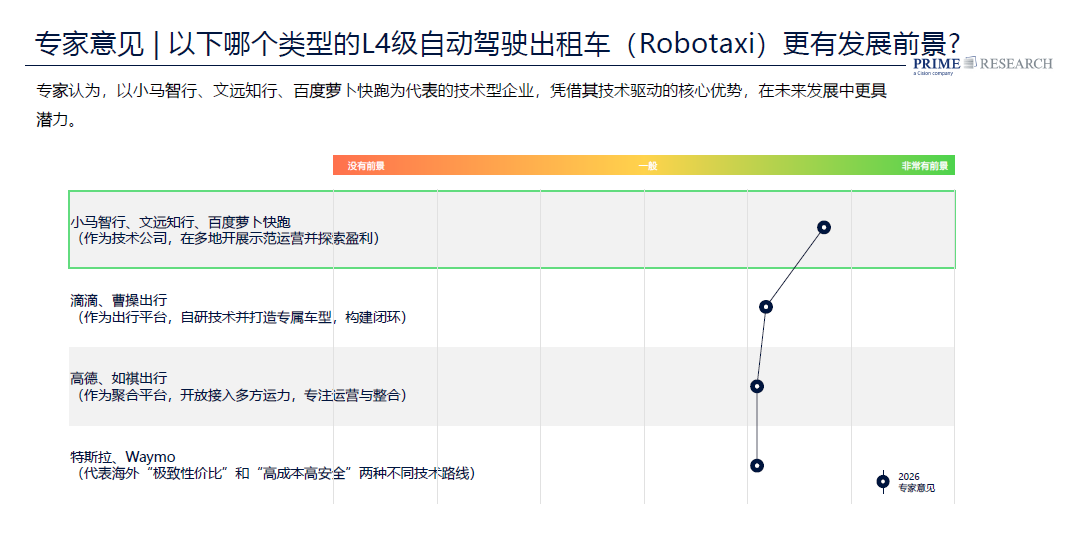Image resolution: width=1079 pixels, height=535 pixels.
Task: Click the a Cision company tagline
Action: [933, 73]
